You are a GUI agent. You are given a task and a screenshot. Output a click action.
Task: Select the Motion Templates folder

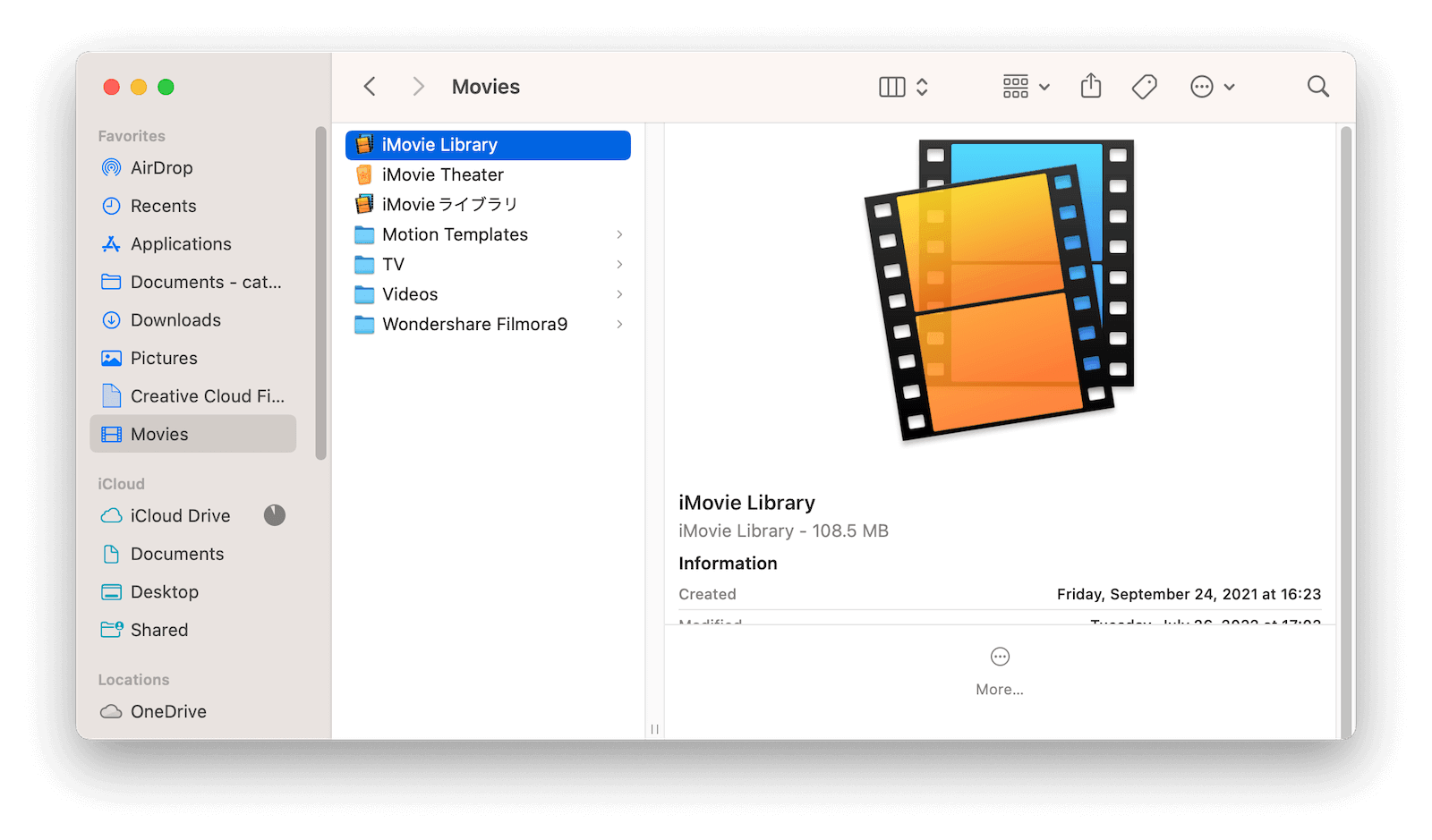488,234
